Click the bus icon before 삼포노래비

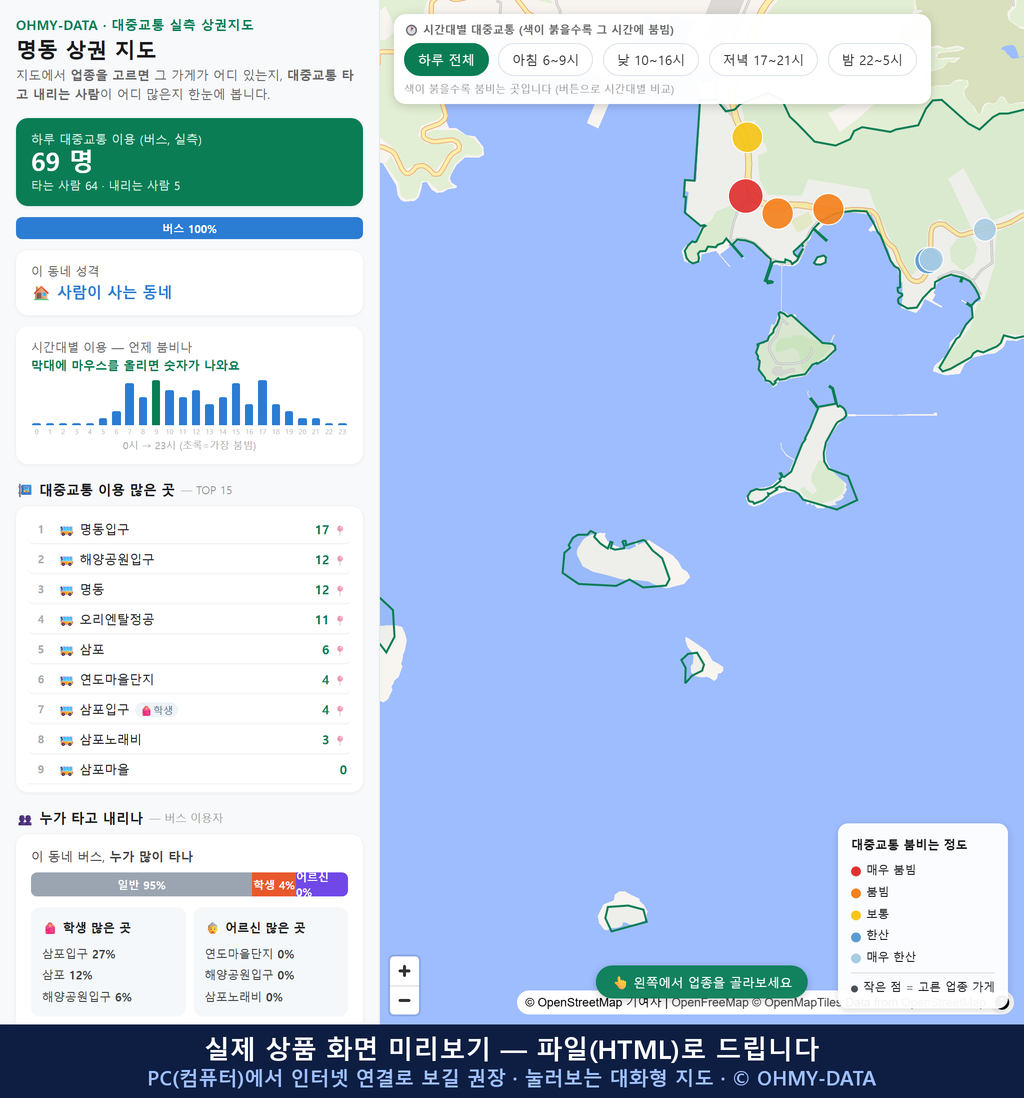click(67, 740)
